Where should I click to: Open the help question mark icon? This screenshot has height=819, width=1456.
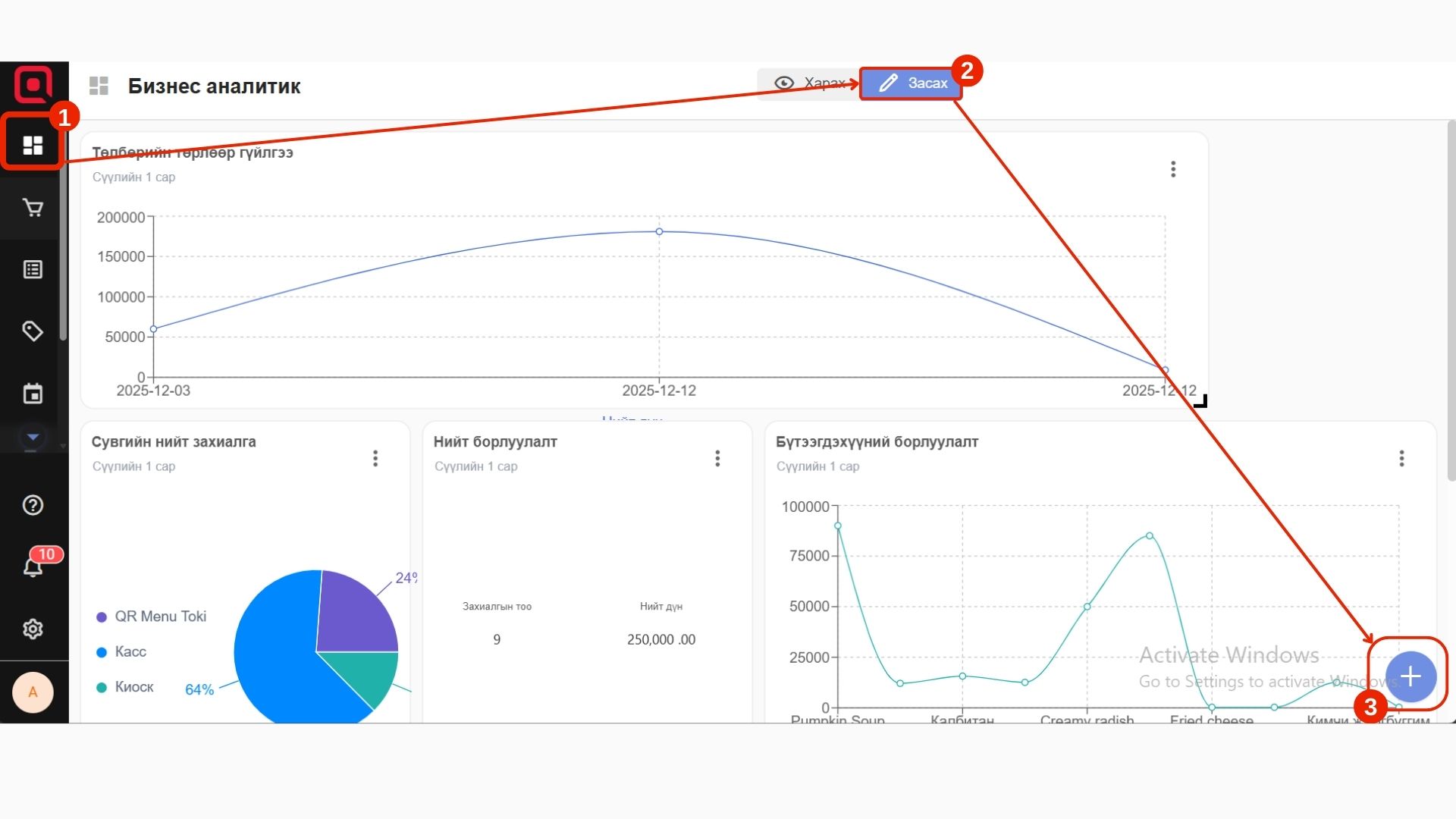33,505
